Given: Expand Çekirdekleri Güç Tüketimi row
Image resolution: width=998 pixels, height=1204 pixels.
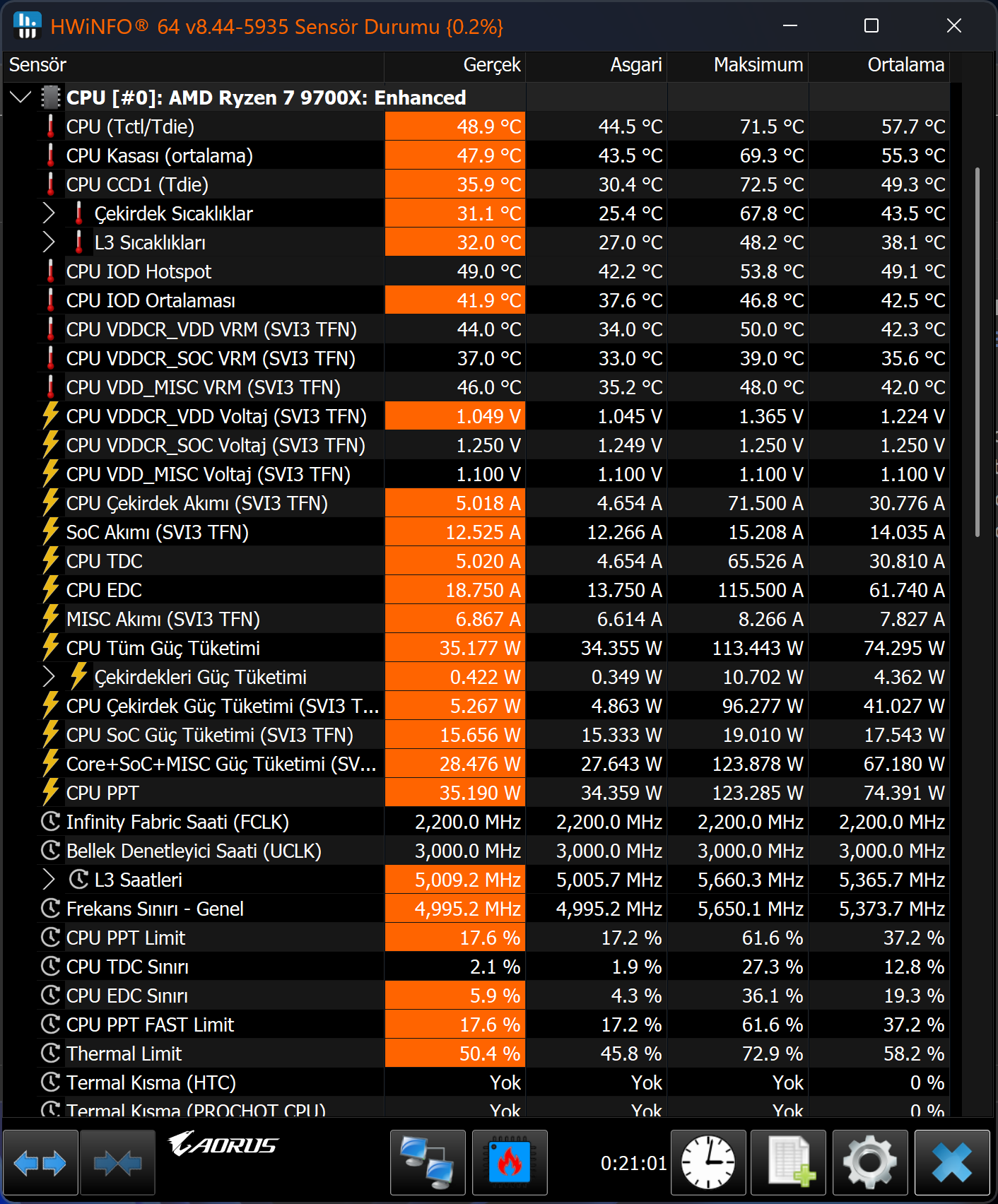Looking at the screenshot, I should pos(48,677).
